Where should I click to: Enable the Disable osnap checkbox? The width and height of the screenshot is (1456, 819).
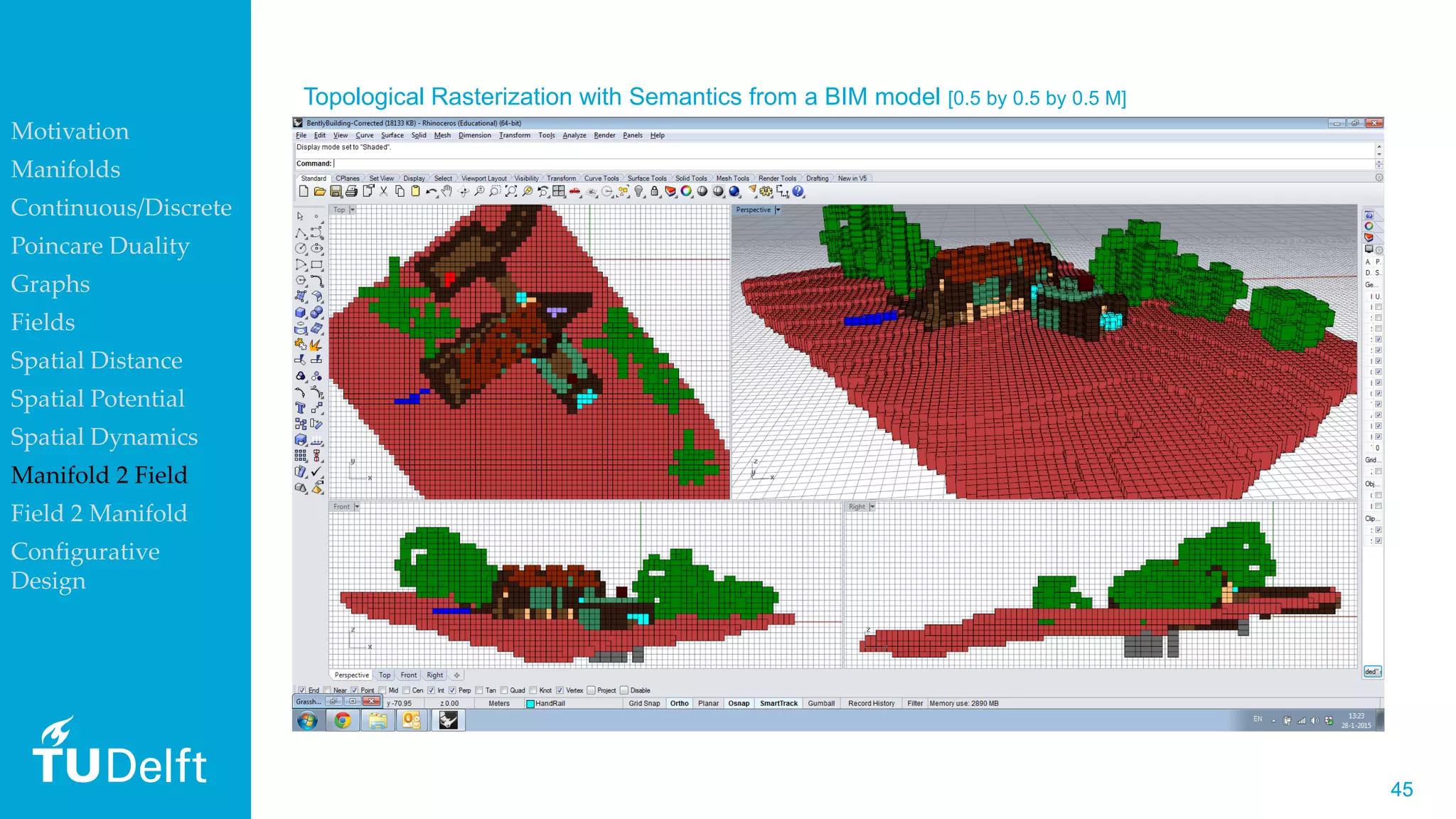click(x=624, y=690)
